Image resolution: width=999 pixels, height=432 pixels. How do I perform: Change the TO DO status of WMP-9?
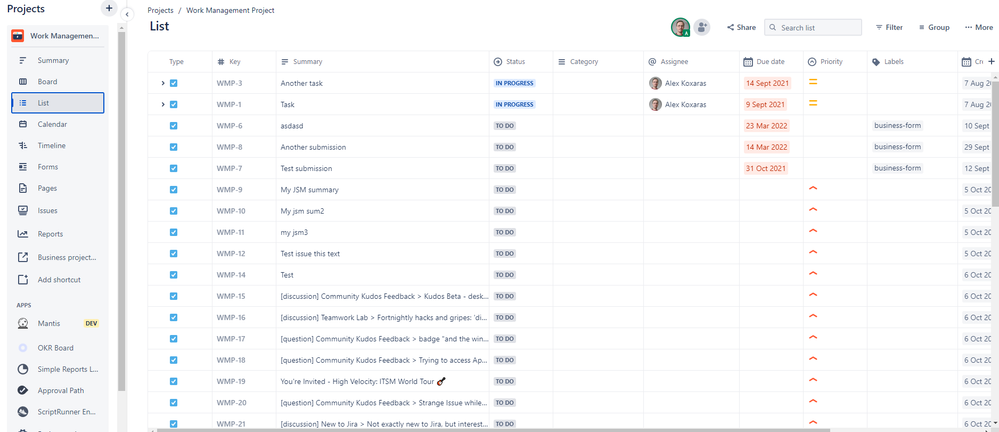[505, 189]
